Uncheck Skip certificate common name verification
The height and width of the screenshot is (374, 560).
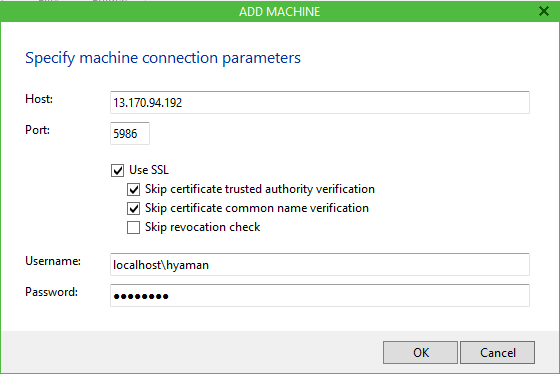click(x=134, y=208)
